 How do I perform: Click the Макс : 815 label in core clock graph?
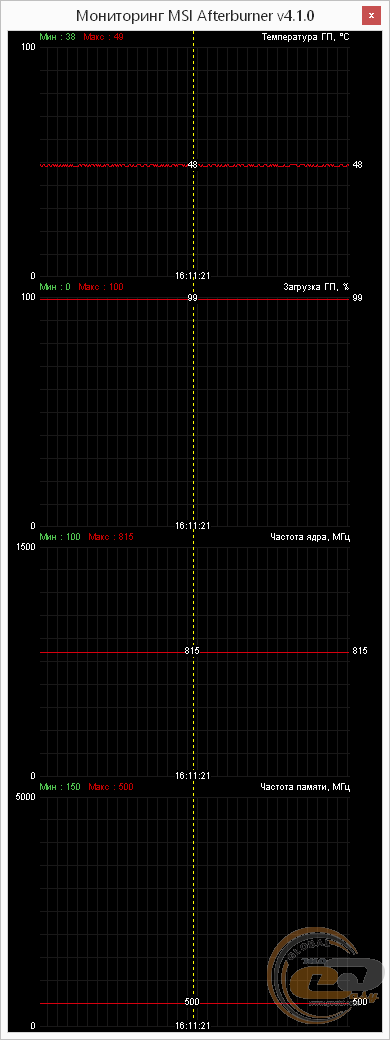point(111,537)
